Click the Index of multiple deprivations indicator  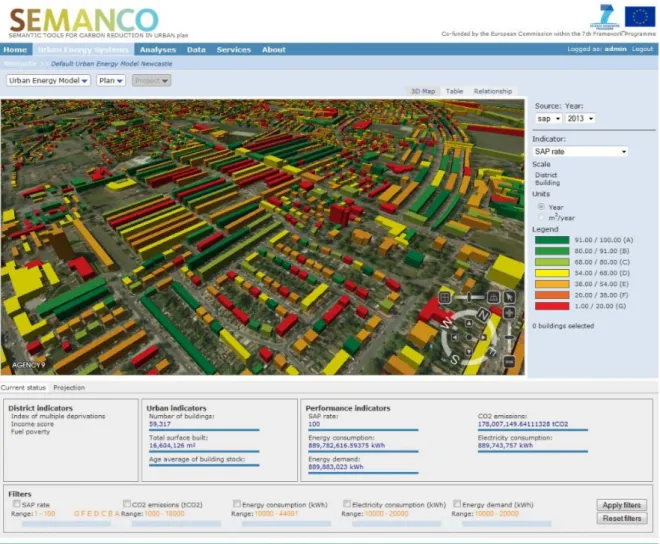click(x=58, y=416)
